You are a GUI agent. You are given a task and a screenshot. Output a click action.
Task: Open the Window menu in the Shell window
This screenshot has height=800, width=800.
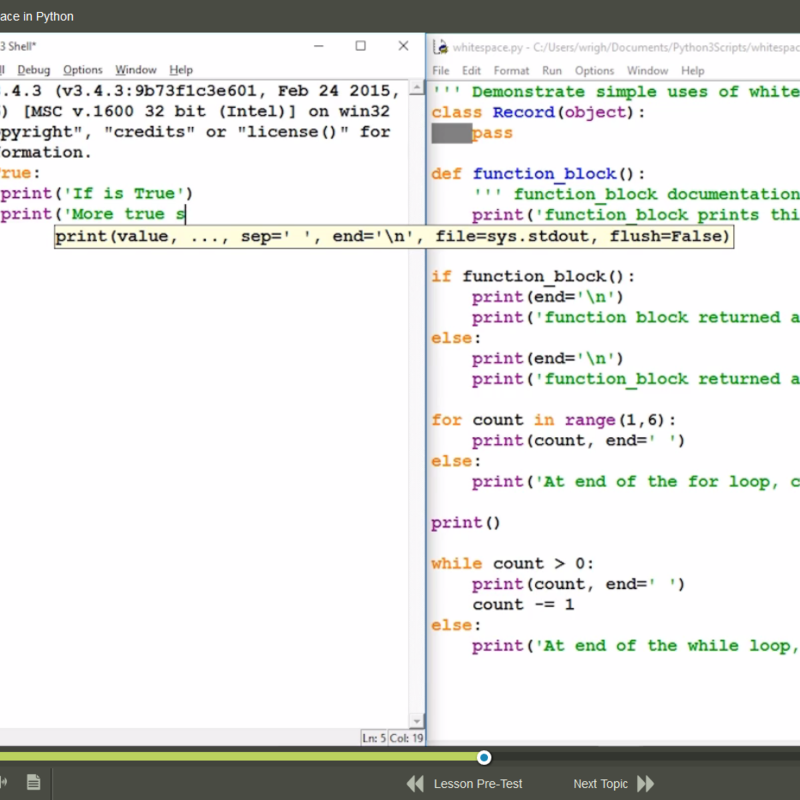coord(136,69)
